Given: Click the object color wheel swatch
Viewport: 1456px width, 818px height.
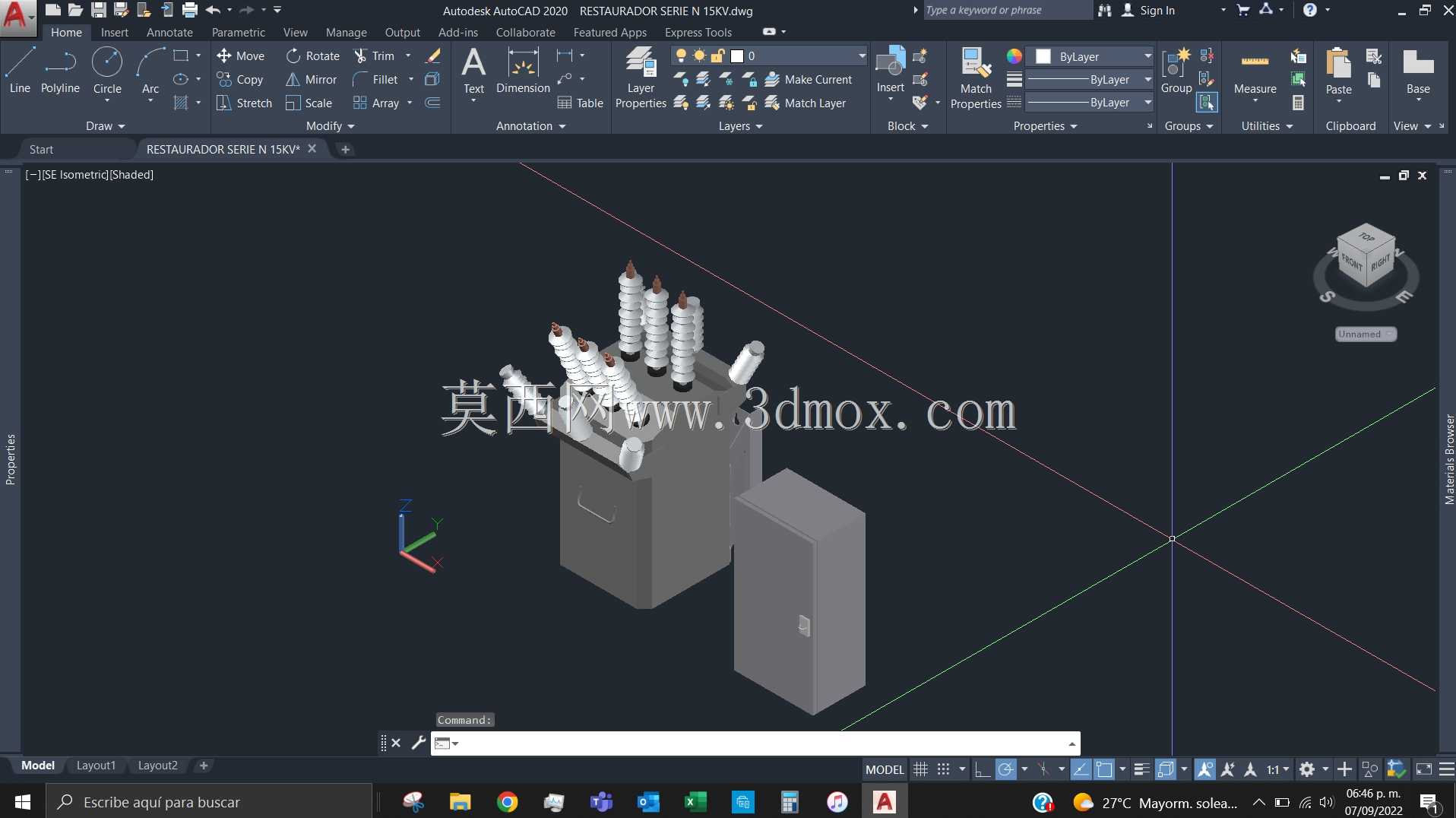Looking at the screenshot, I should 1014,56.
